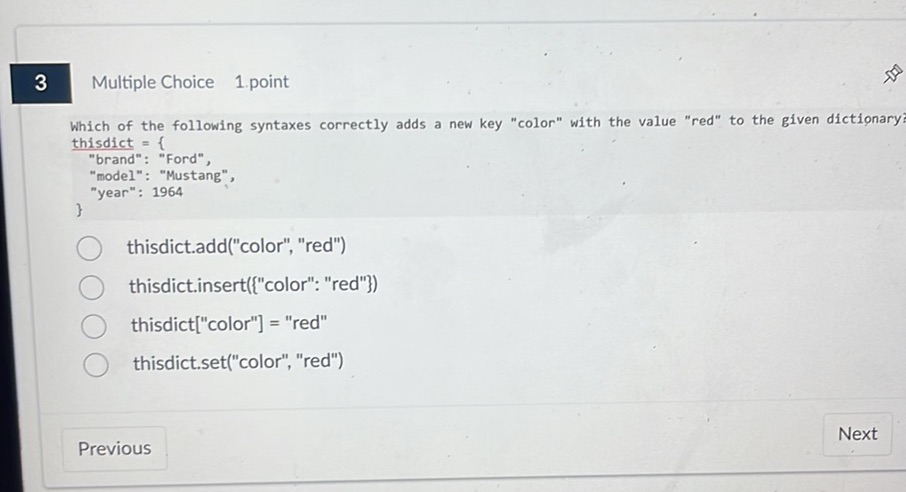
Task: Click the "brand": "Ford" code line
Action: [x=150, y=159]
